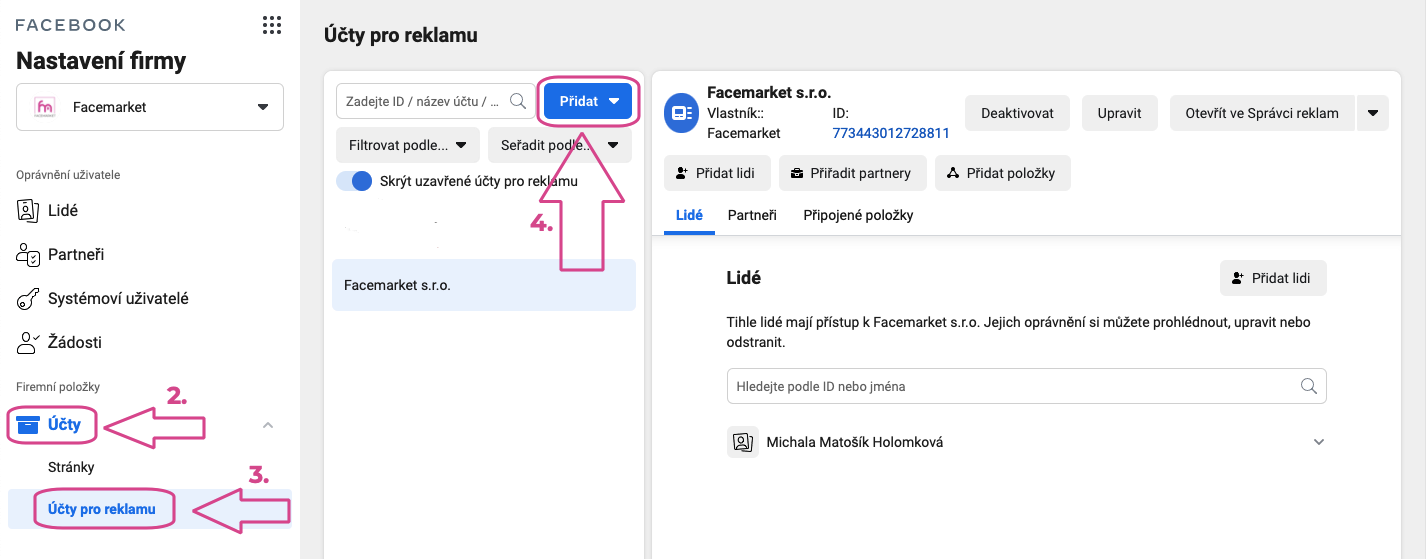1426x559 pixels.
Task: Click the Účty archive box icon
Action: 28,425
